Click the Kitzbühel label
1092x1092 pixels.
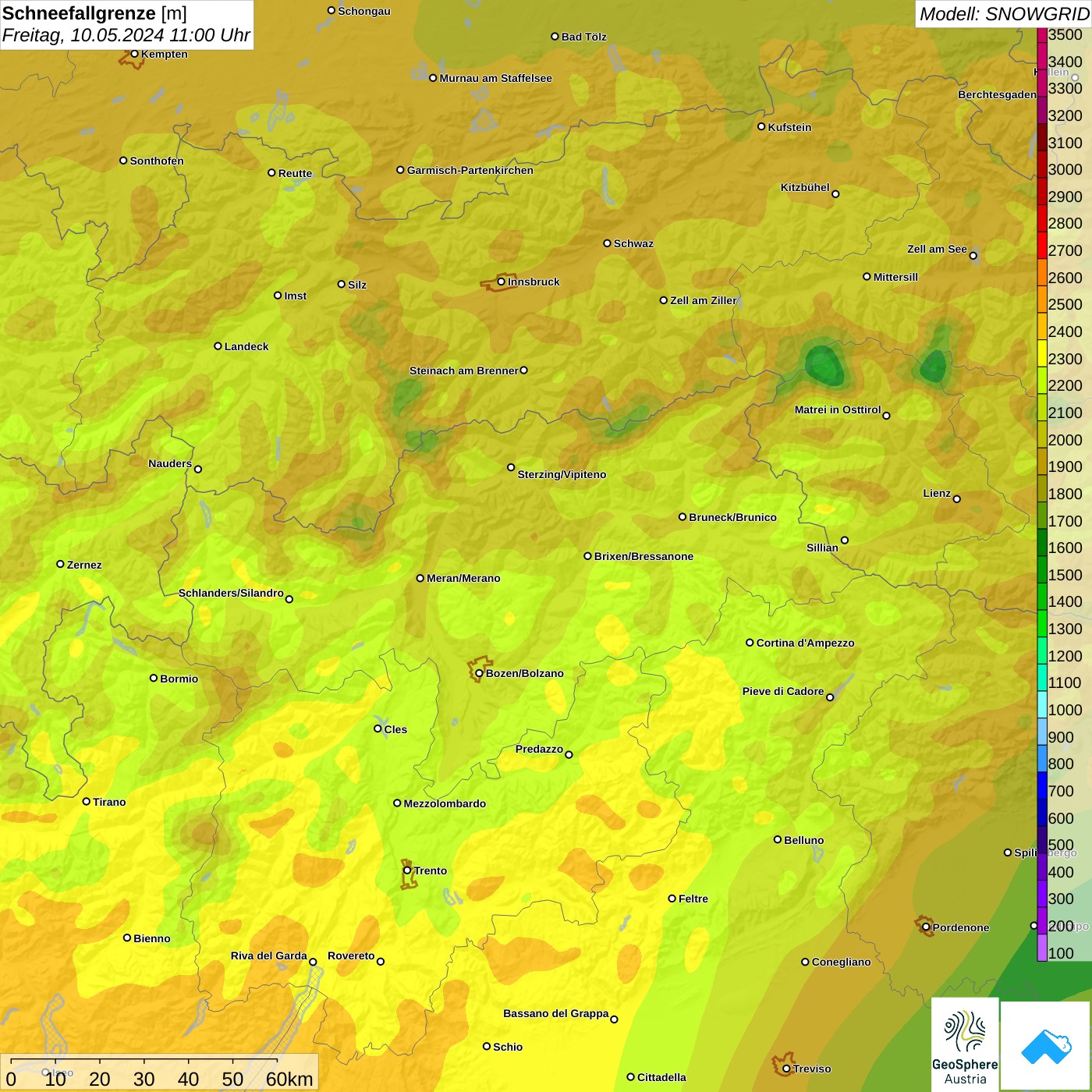[805, 187]
